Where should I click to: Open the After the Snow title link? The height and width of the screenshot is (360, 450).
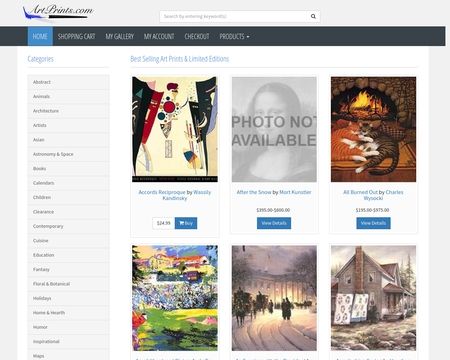point(254,192)
